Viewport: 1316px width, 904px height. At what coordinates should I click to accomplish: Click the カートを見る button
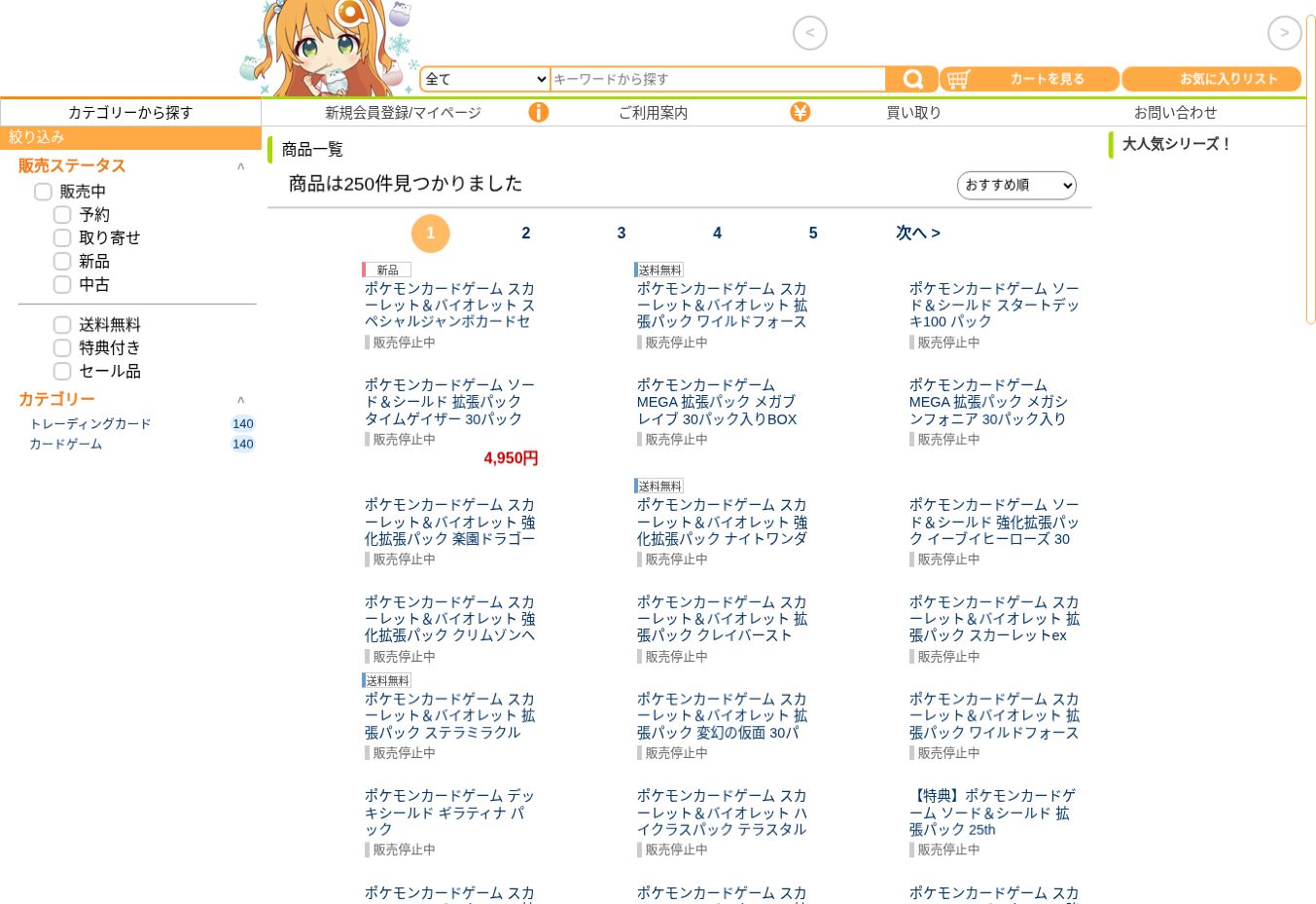(x=1030, y=79)
